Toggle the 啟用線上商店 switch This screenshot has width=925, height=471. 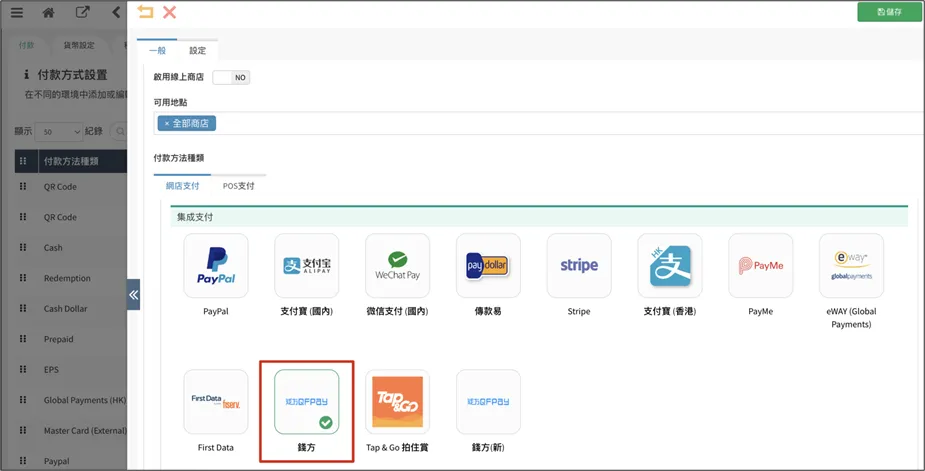point(231,77)
